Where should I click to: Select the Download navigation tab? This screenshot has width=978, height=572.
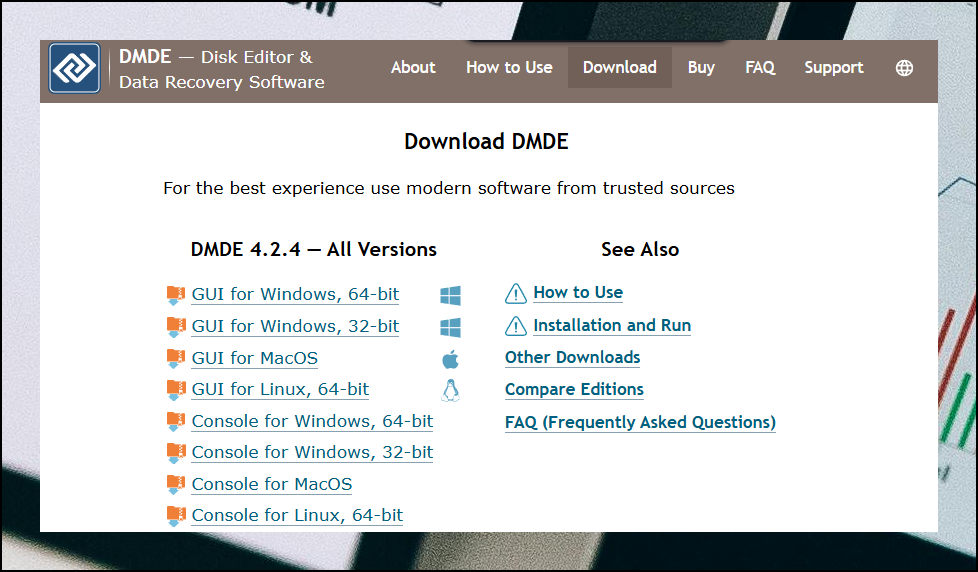click(x=619, y=67)
